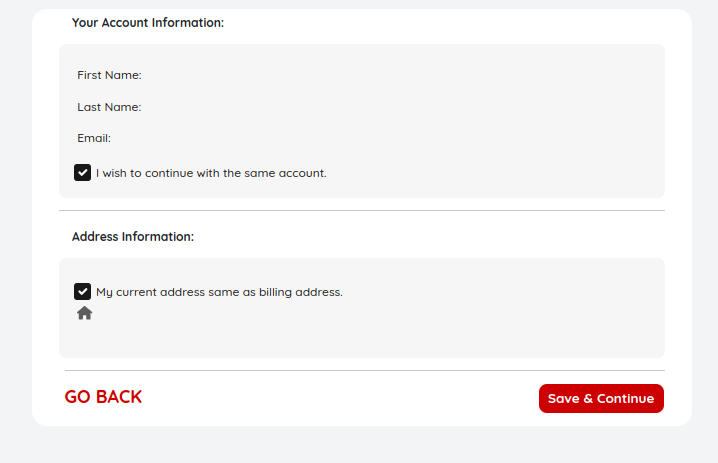Go back using the GO BACK link
The image size is (718, 463).
pos(103,397)
